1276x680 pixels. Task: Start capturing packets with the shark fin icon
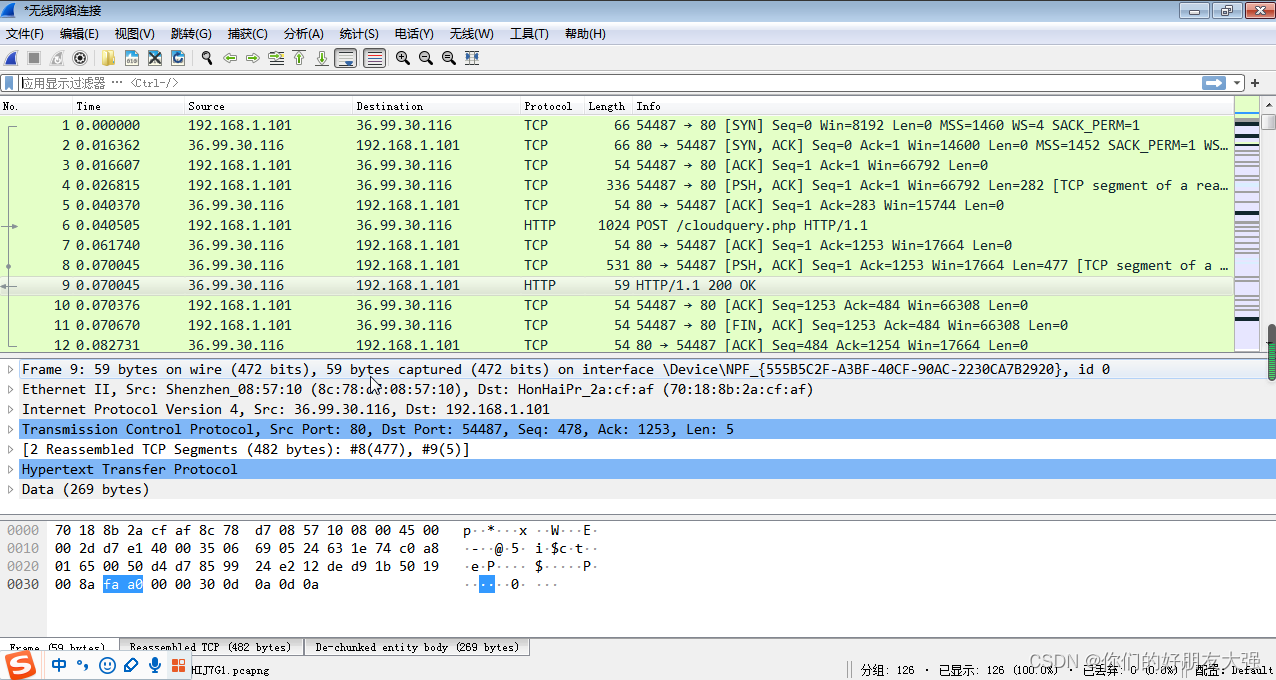(11, 58)
